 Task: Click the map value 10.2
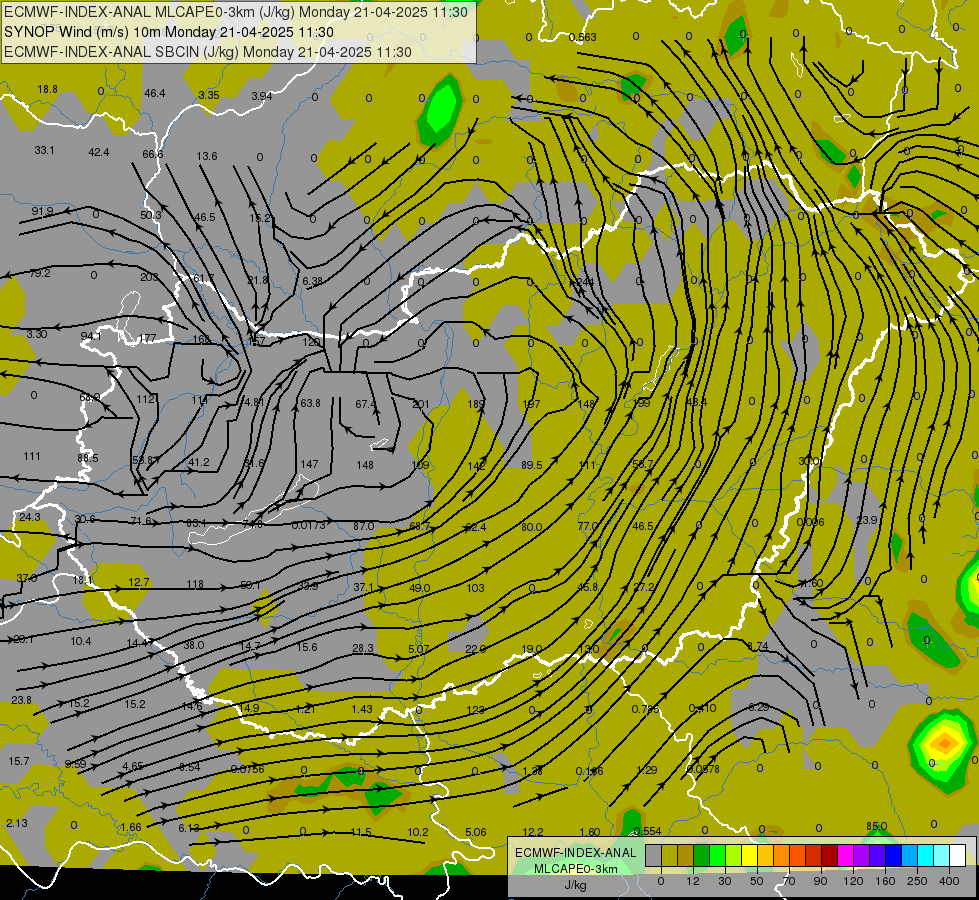(418, 833)
